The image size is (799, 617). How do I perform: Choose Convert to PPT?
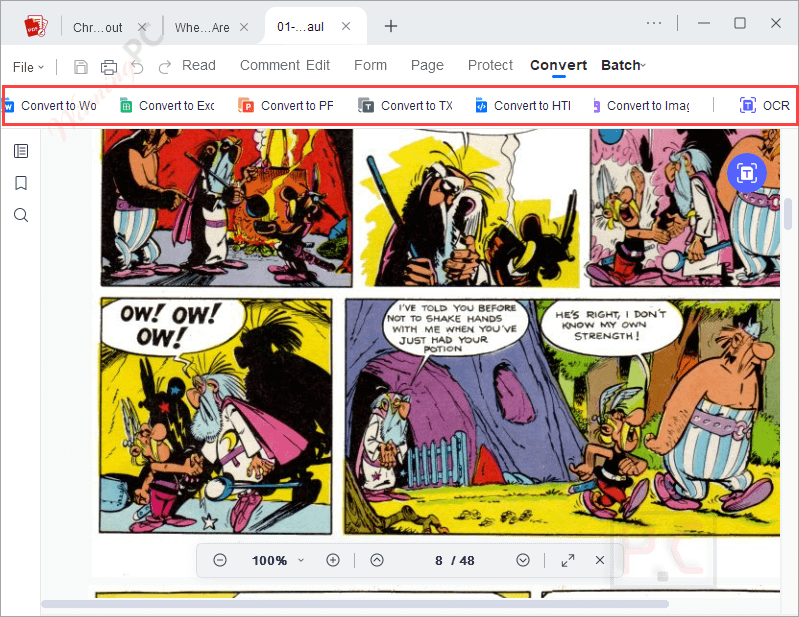[286, 105]
